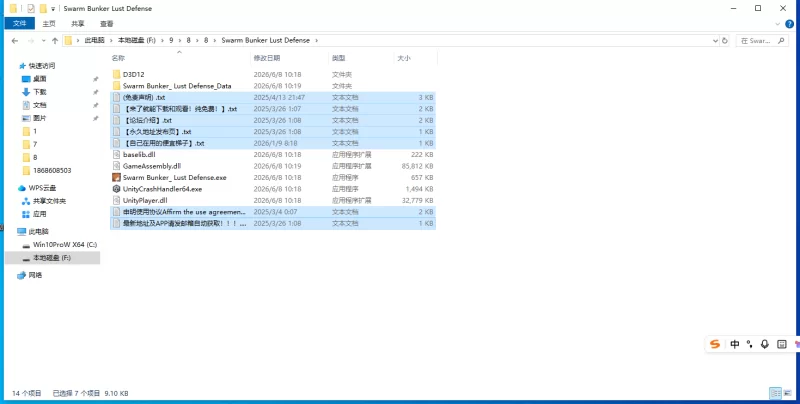Switch to large icons view in status bar
The image size is (800, 404).
[787, 393]
